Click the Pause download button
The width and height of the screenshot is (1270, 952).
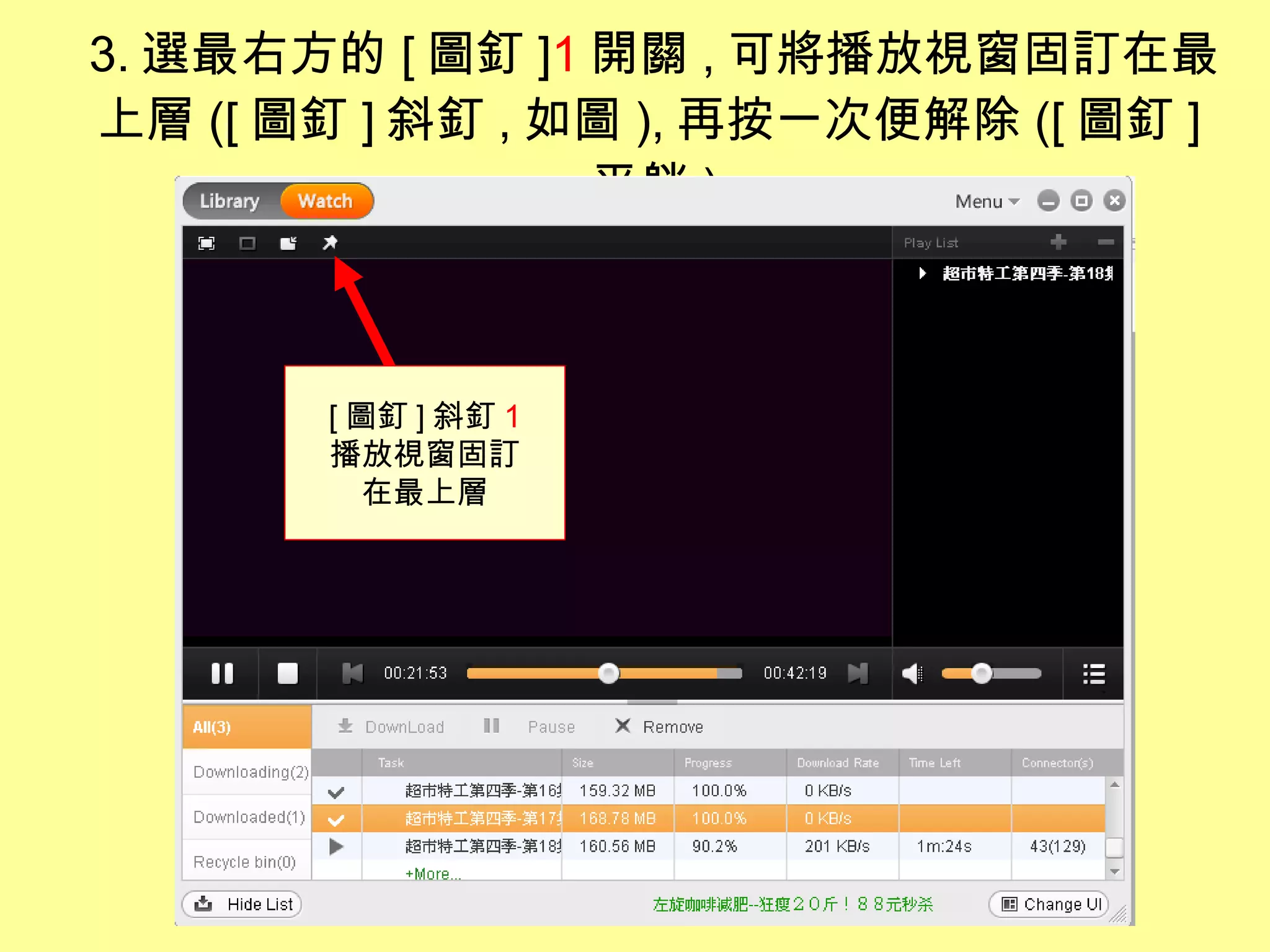pyautogui.click(x=529, y=726)
